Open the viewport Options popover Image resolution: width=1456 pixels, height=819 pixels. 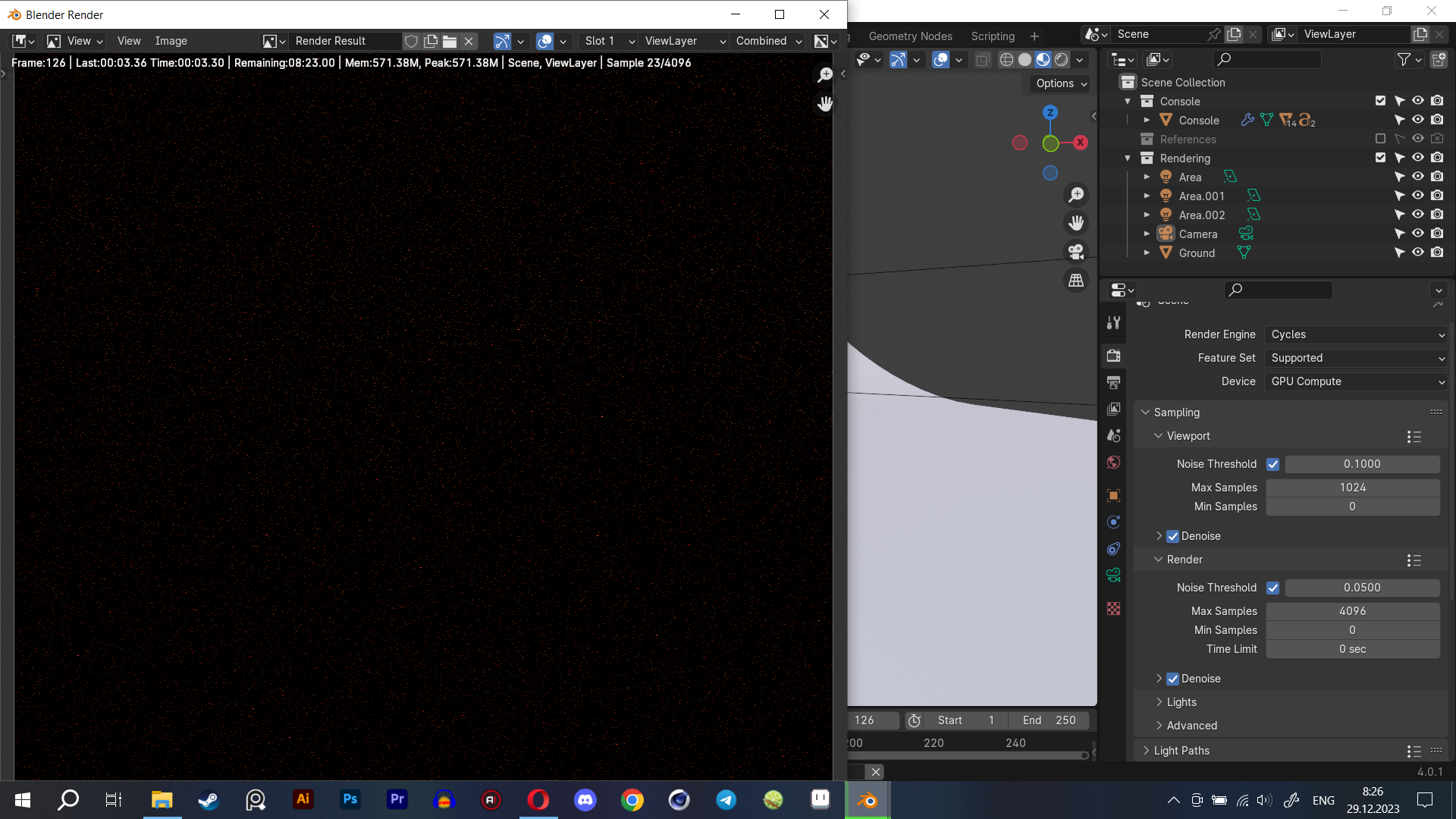[1062, 83]
